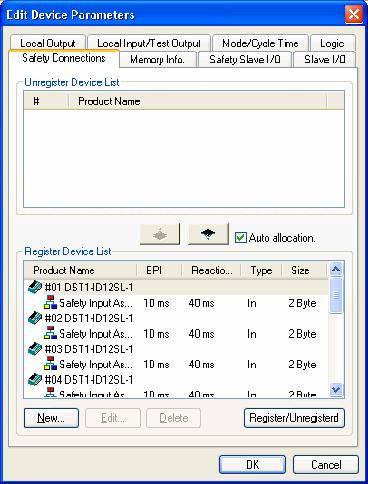This screenshot has height=484, width=368.
Task: Click the Register/Unregisterd button
Action: tap(294, 418)
